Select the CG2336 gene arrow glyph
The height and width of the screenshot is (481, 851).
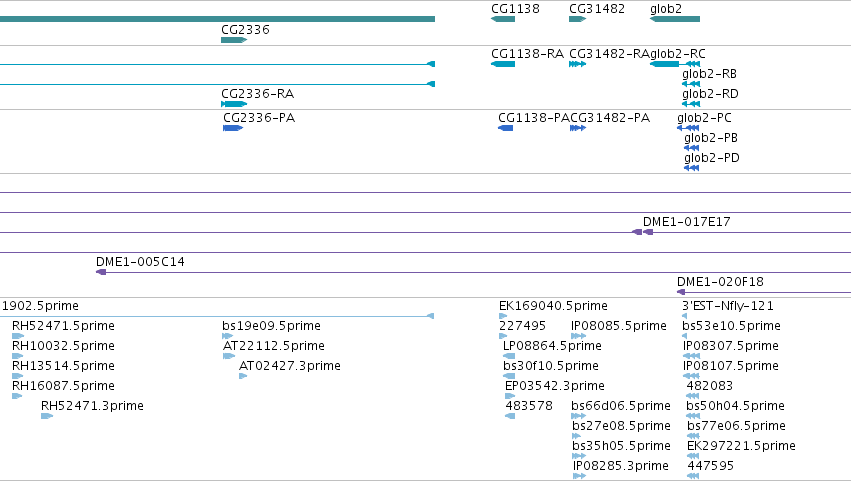point(234,40)
